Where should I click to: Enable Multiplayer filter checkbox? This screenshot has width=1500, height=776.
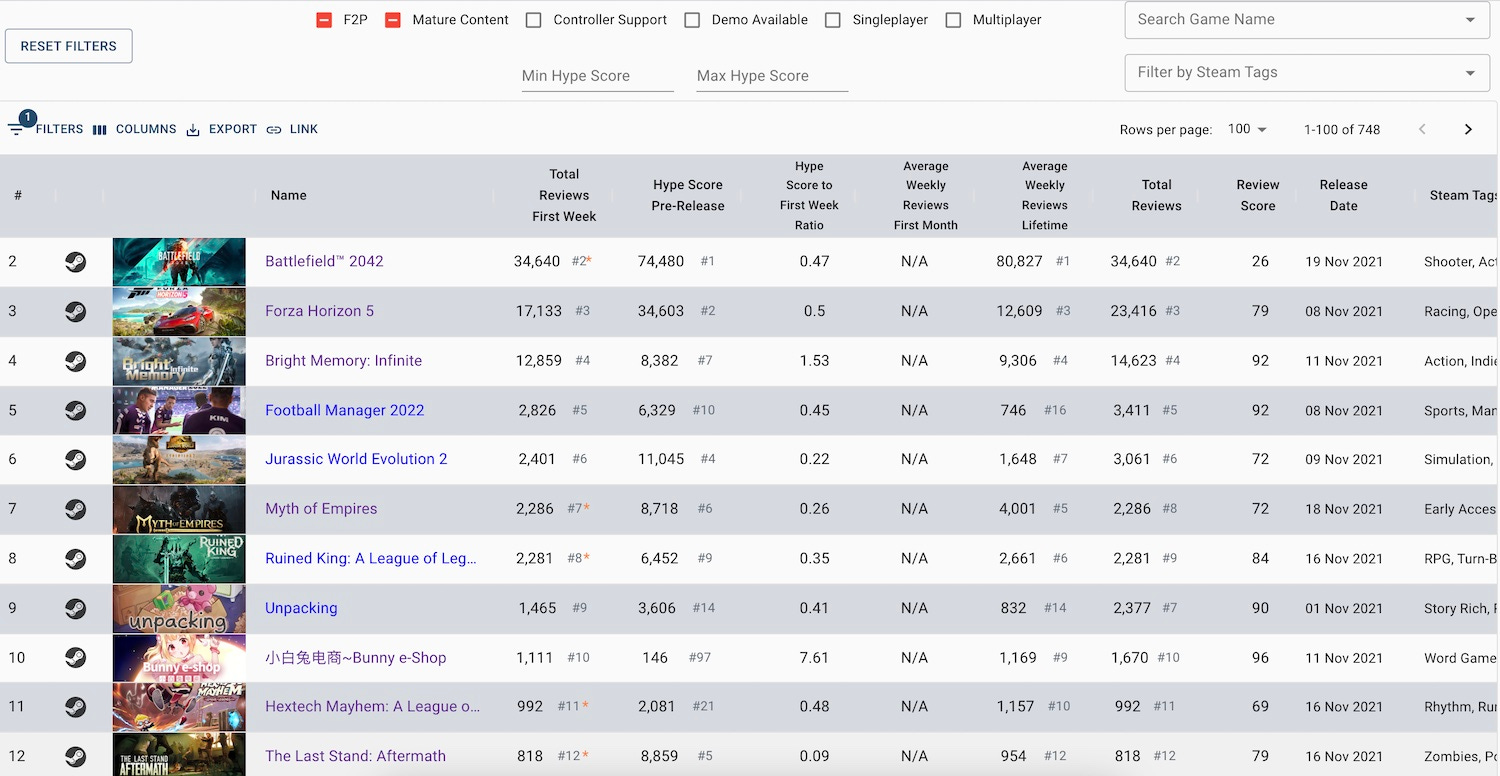point(953,20)
